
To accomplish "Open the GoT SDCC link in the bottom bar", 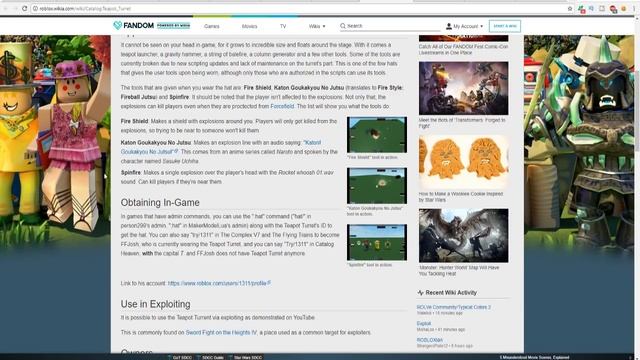I will 182,358.
